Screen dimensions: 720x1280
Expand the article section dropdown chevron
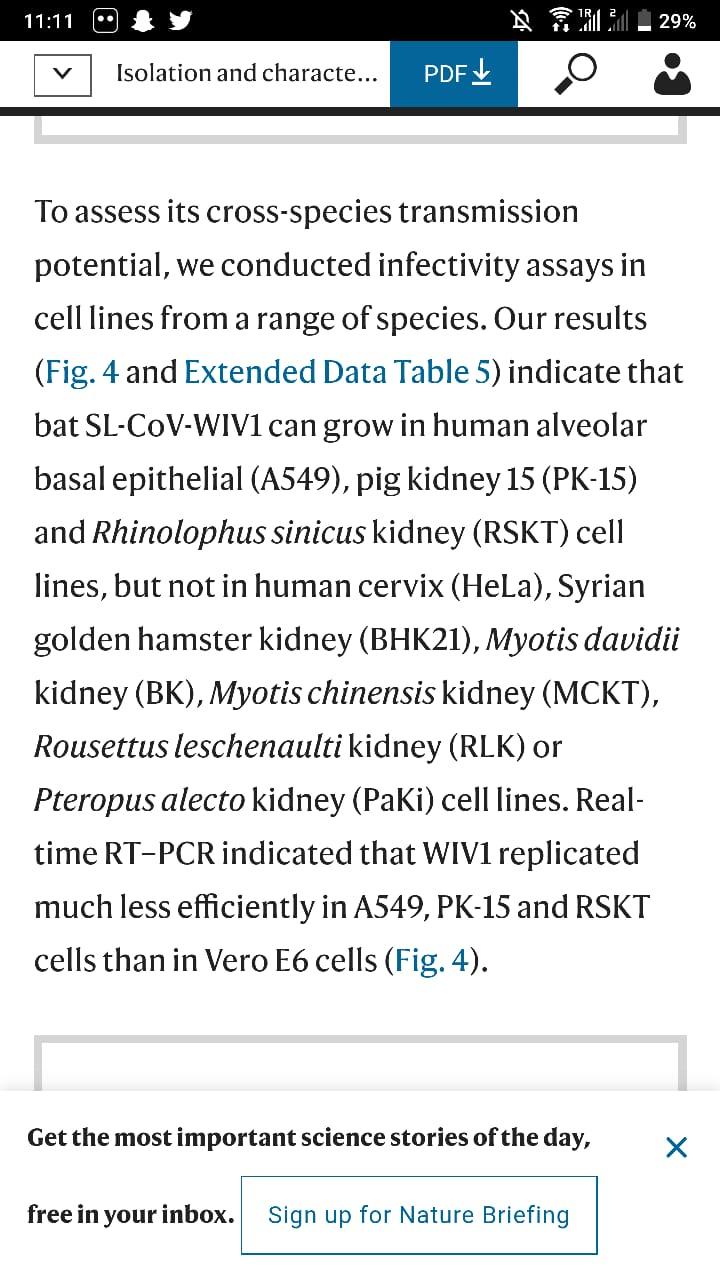[x=62, y=74]
